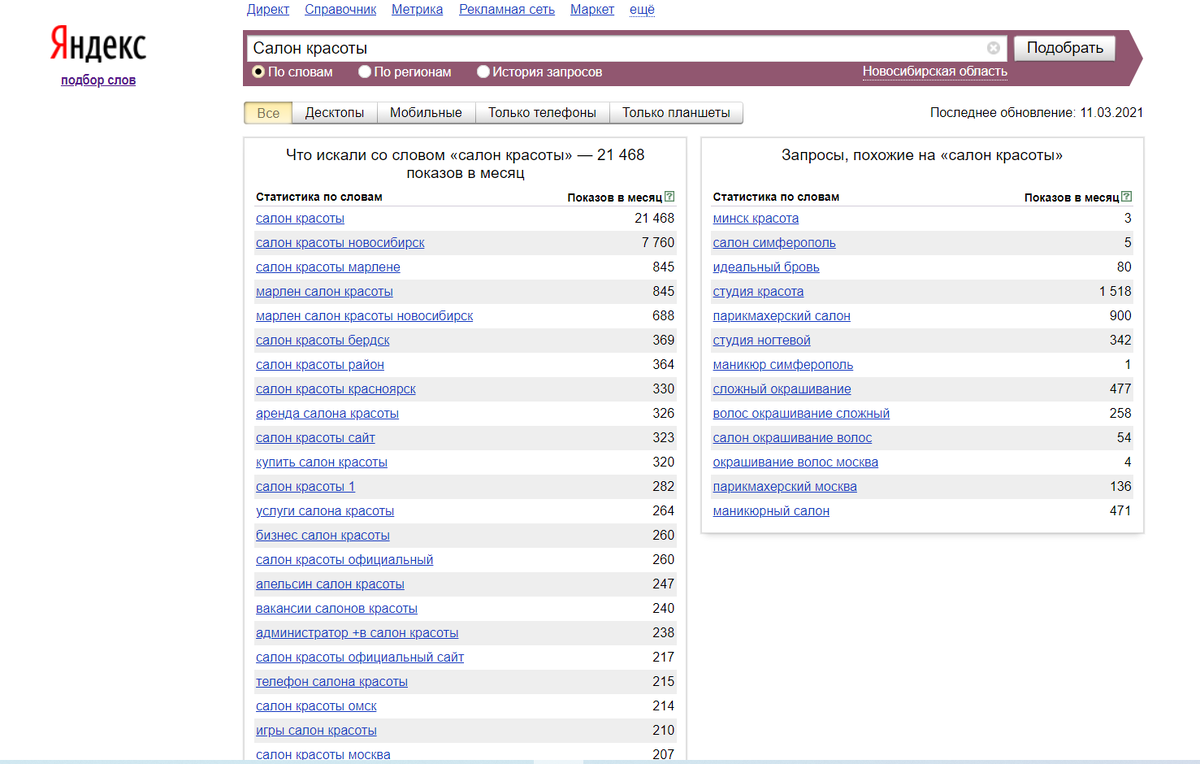Open 'минск красота' similar query link

pyautogui.click(x=756, y=218)
